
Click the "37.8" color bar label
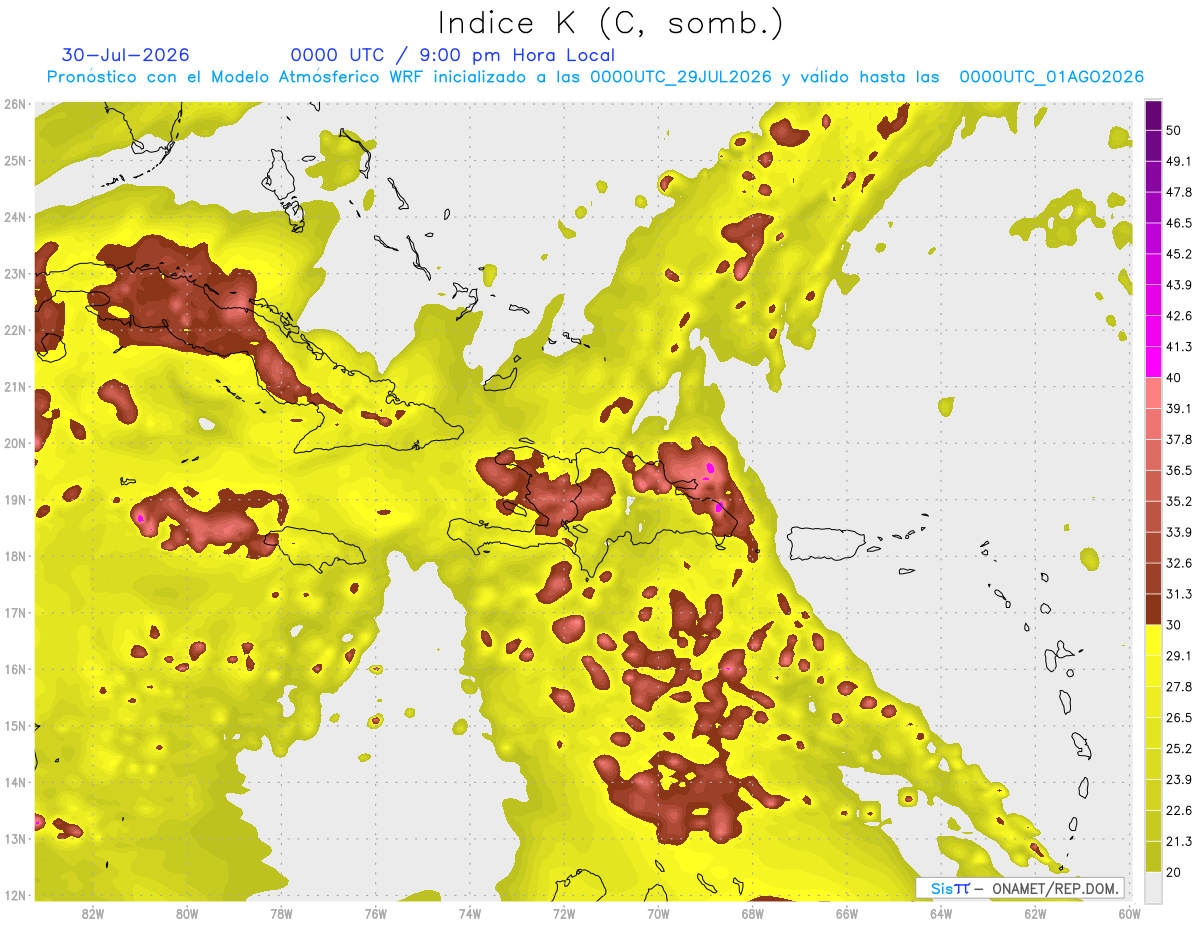pyautogui.click(x=1179, y=439)
